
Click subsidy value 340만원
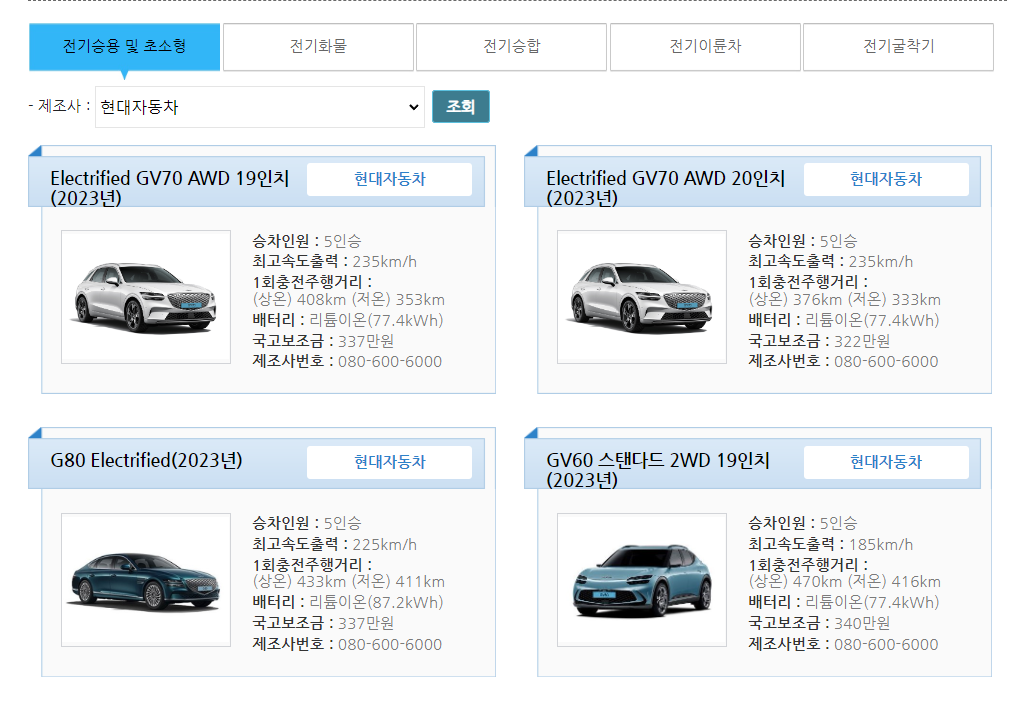tap(862, 623)
